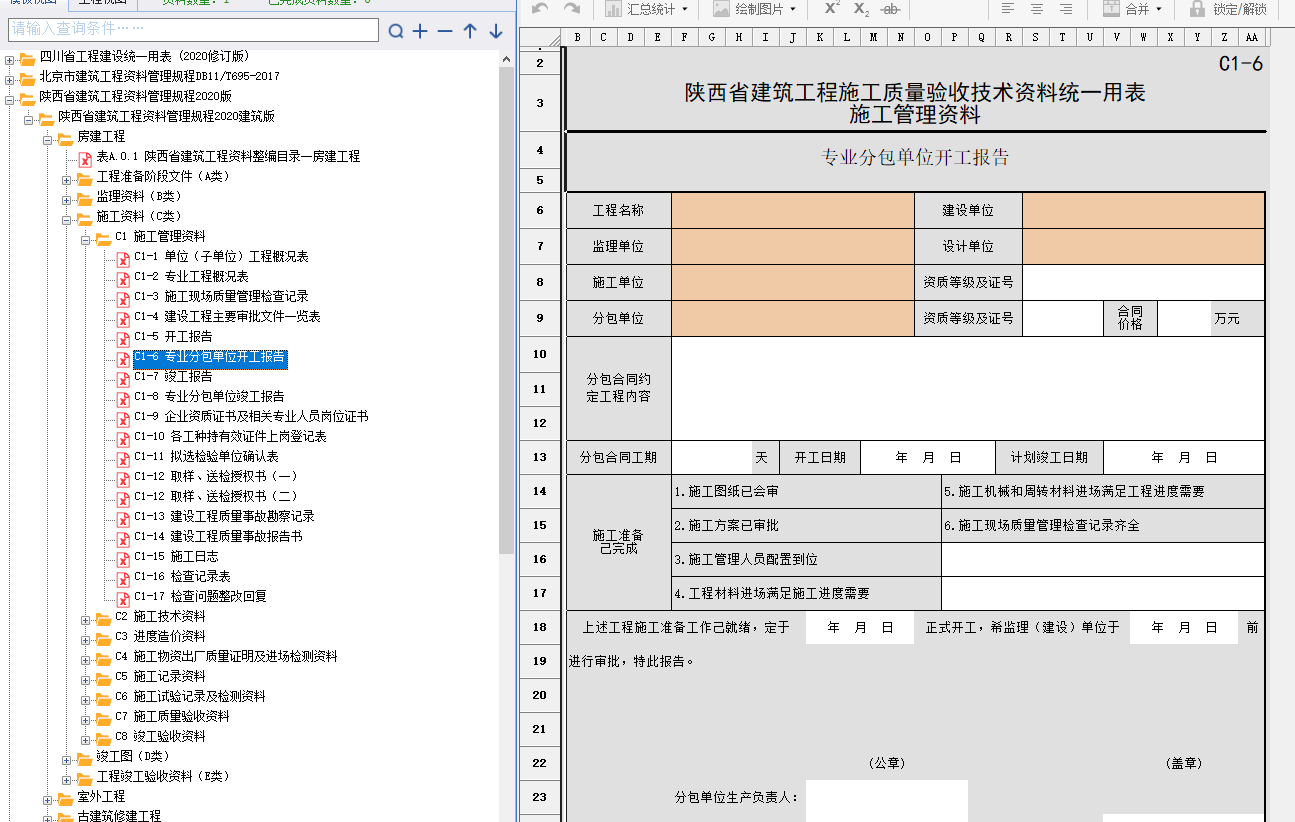Expand the C2 施工技术资料 folder

[x=87, y=617]
